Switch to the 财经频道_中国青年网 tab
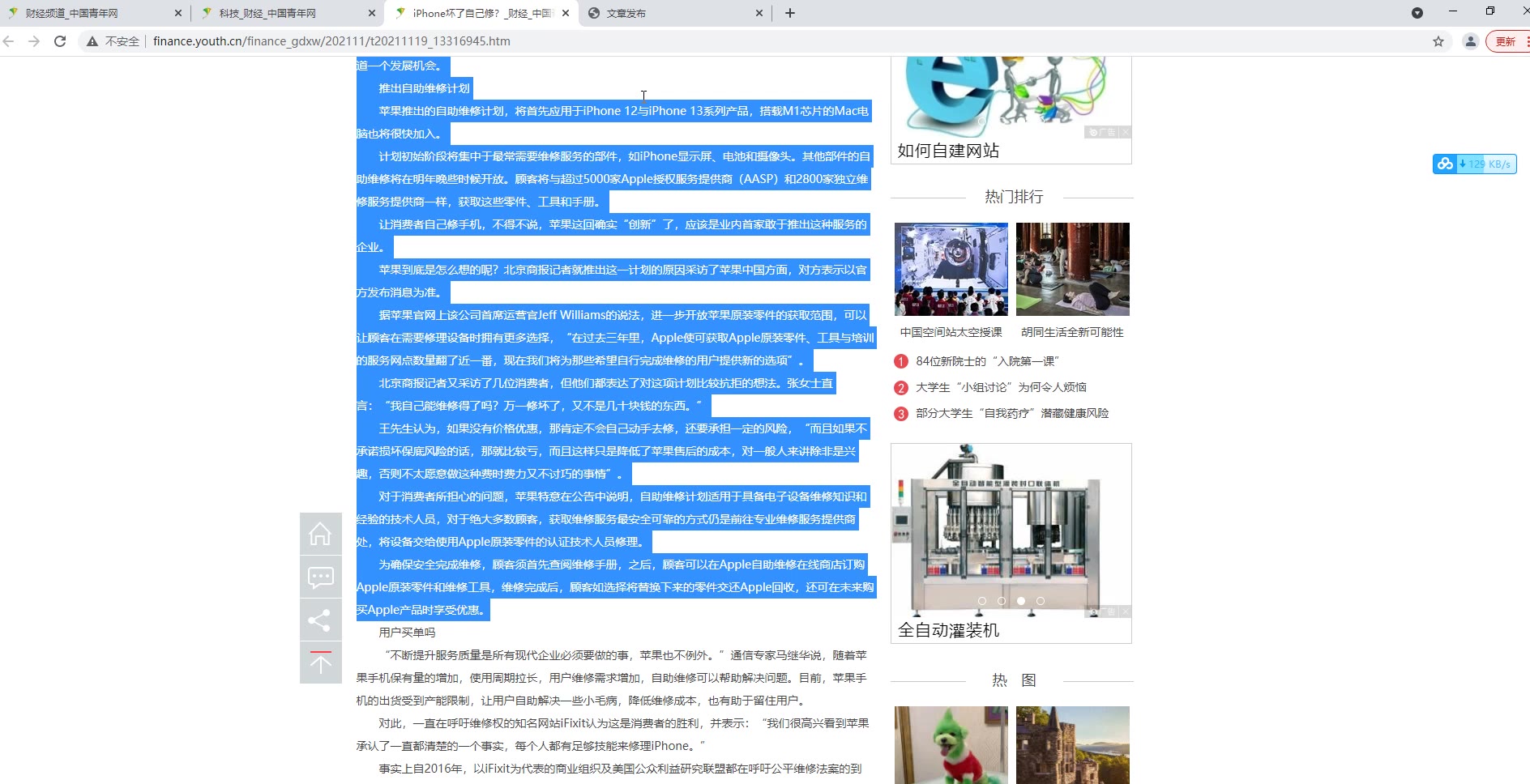Viewport: 1530px width, 784px height. 96,14
